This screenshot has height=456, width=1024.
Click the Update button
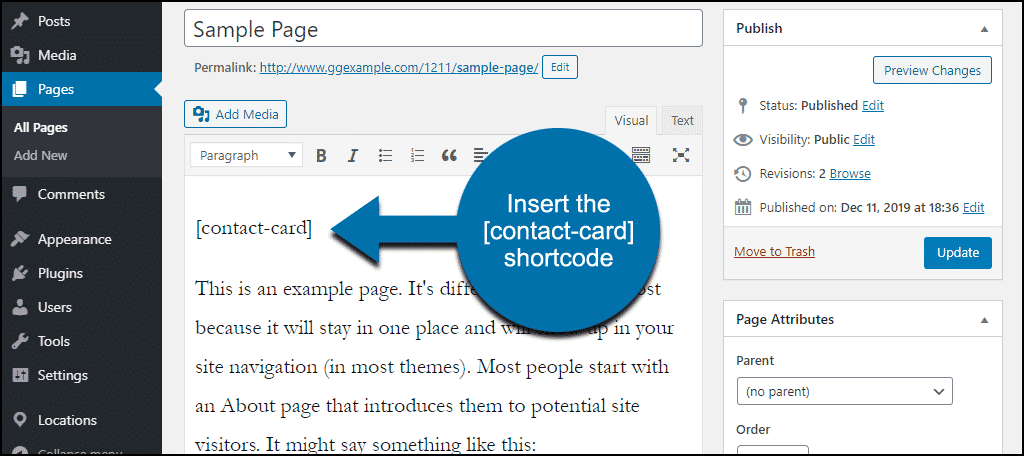coord(957,253)
